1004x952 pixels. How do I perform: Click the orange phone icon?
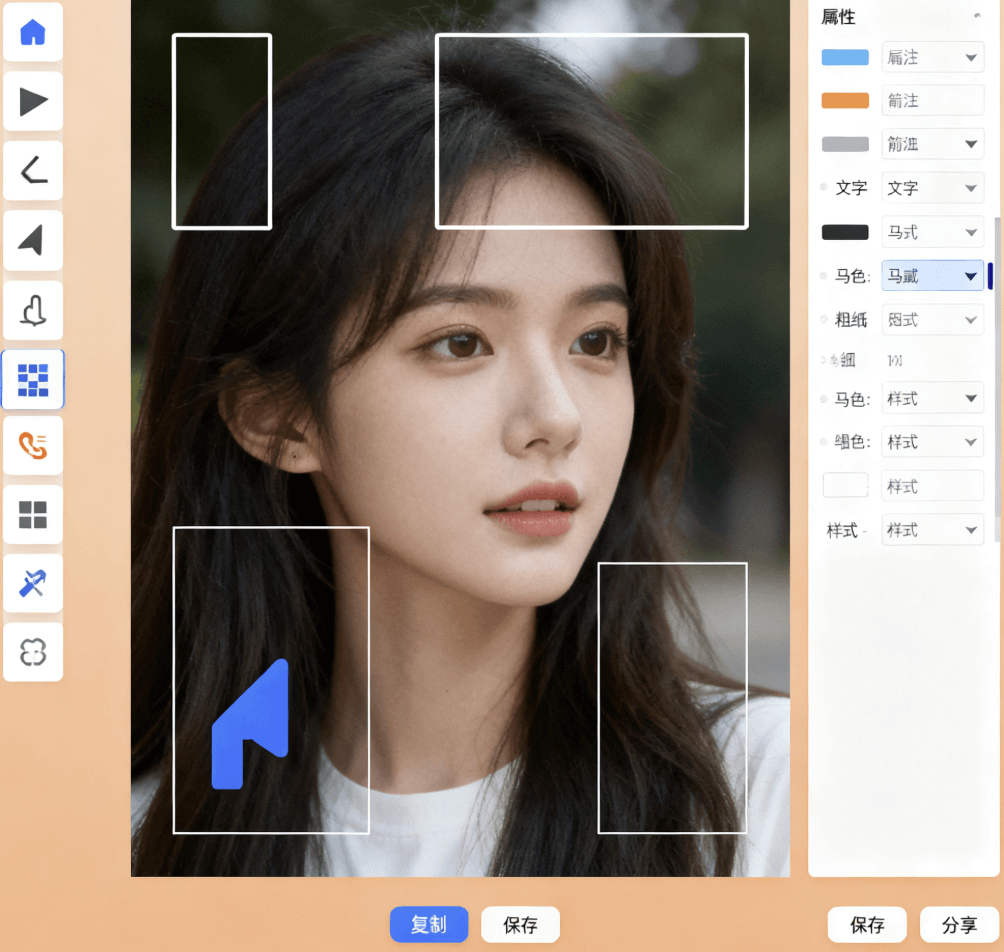tap(33, 446)
